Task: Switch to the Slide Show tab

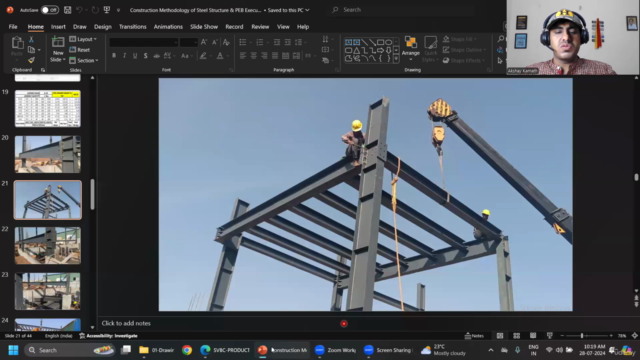Action: click(204, 27)
